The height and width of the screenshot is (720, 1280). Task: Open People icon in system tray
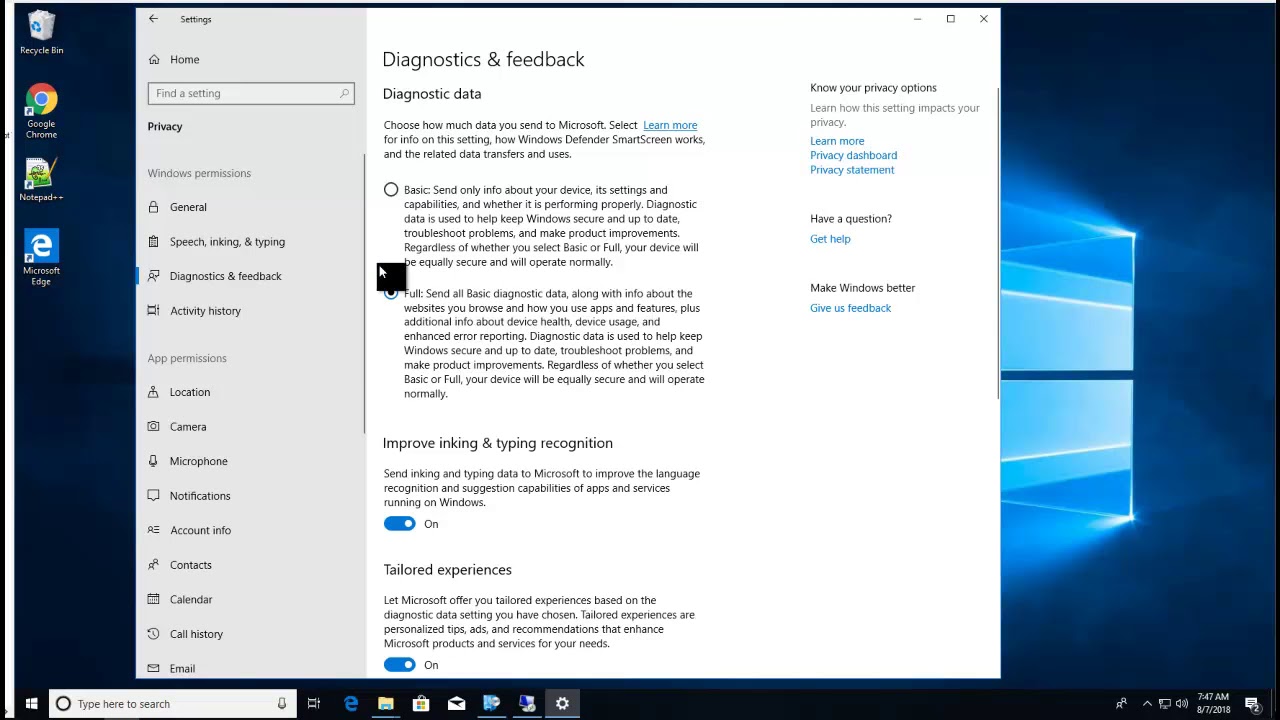(x=1121, y=704)
